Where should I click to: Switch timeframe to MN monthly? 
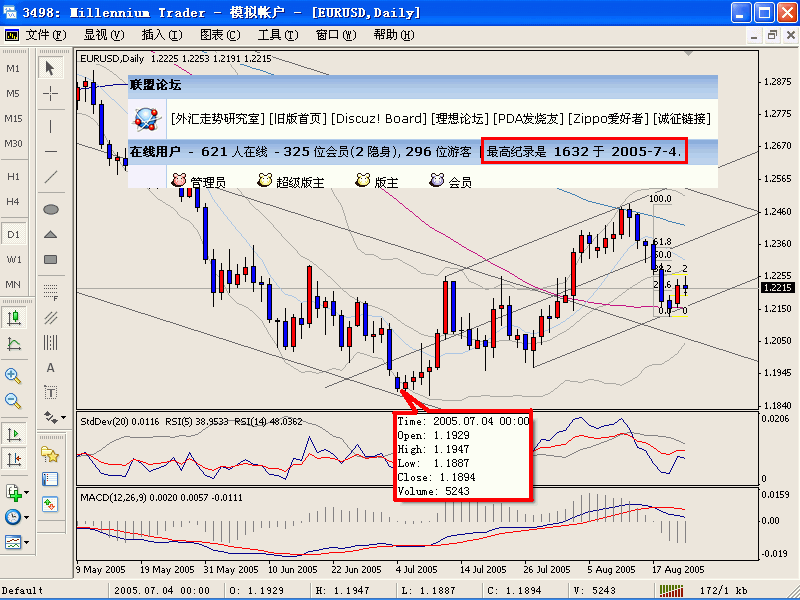[13, 284]
